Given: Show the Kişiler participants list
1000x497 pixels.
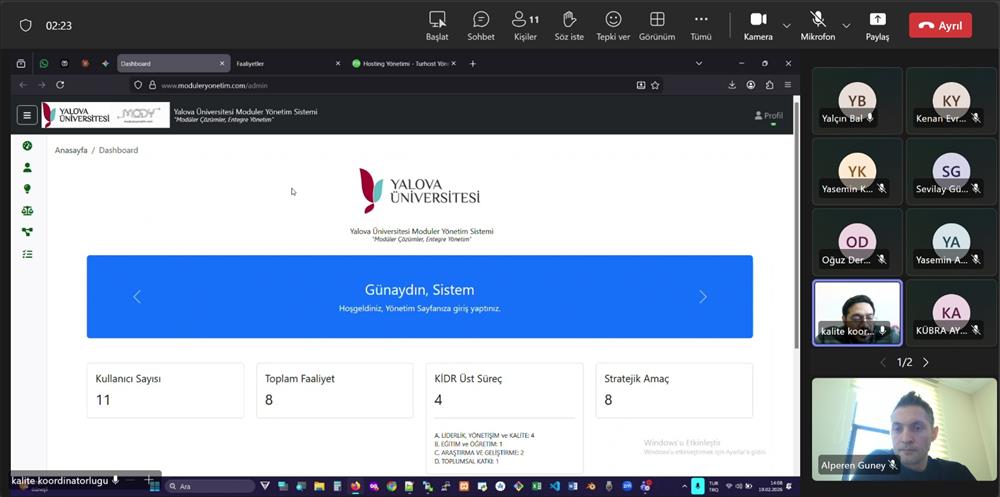Looking at the screenshot, I should (x=525, y=24).
